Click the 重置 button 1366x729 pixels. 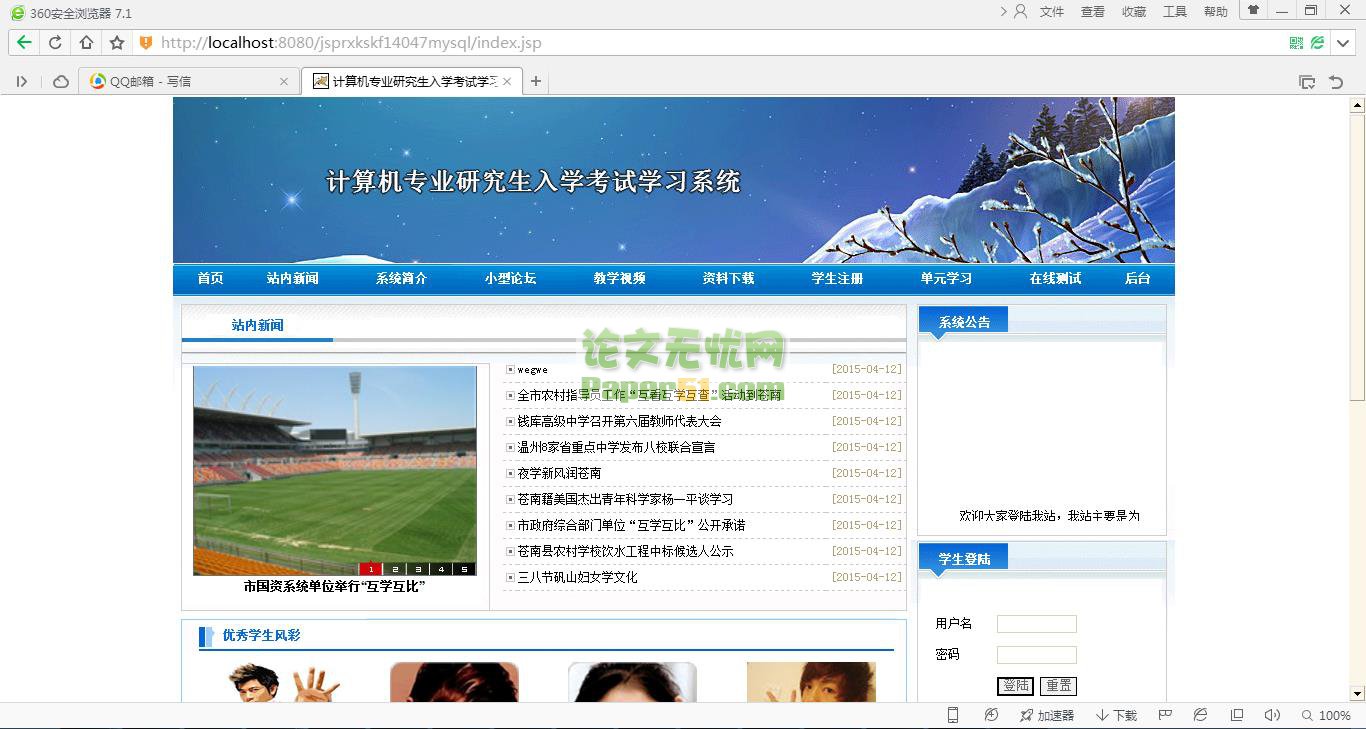(1059, 686)
